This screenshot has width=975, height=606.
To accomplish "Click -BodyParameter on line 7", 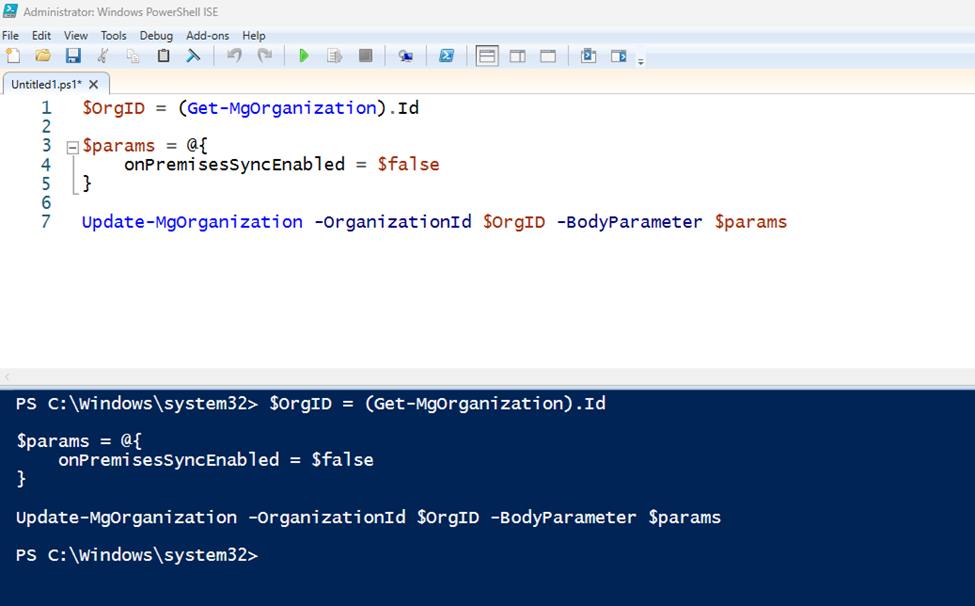I will pos(630,222).
